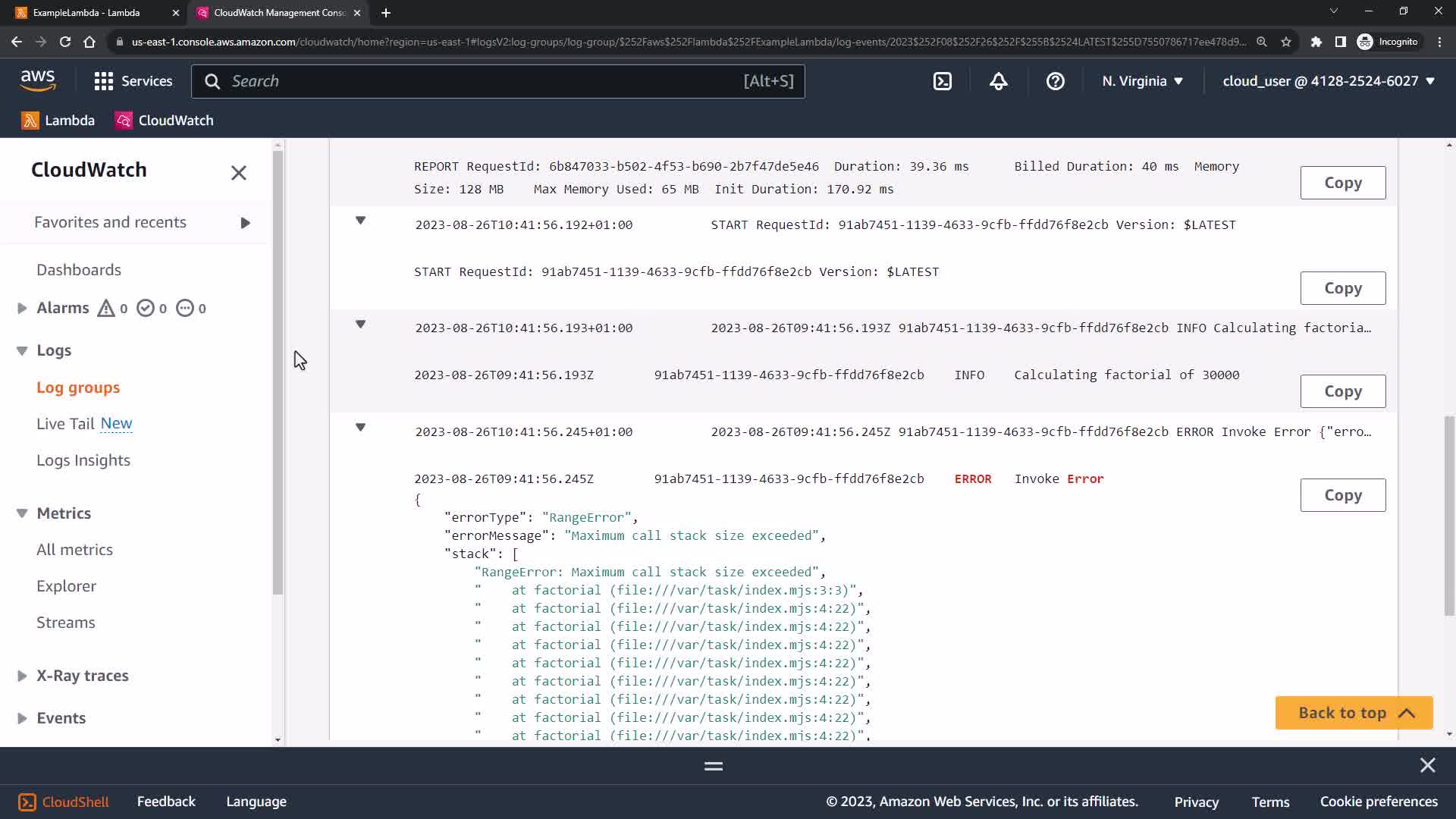Open the Services grid menu

click(x=133, y=81)
